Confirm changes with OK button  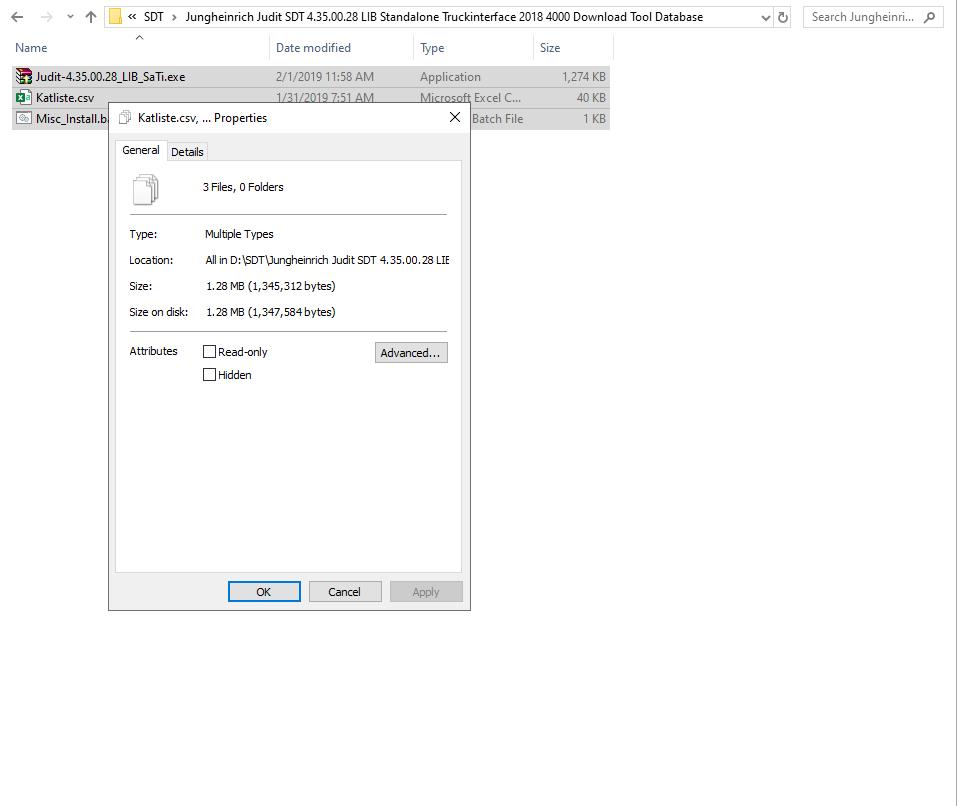click(x=263, y=591)
